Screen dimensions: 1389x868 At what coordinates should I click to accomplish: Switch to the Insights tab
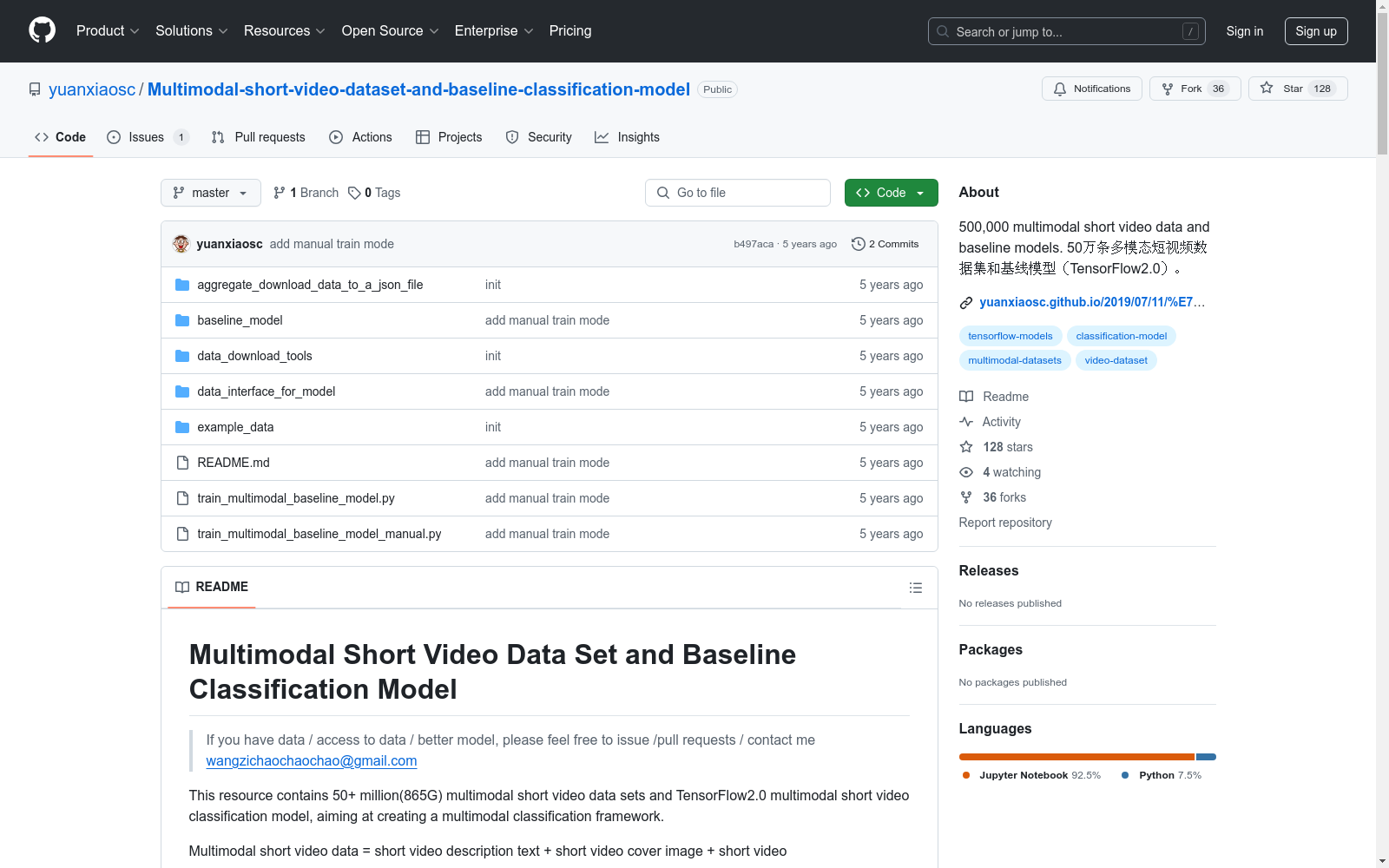(627, 137)
